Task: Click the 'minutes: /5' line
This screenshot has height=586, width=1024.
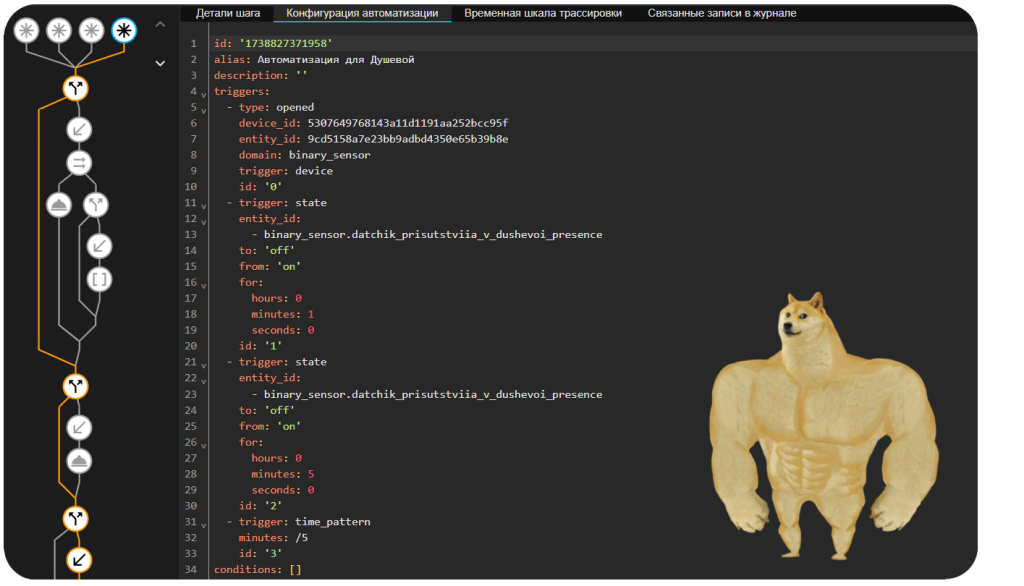Action: click(x=273, y=538)
